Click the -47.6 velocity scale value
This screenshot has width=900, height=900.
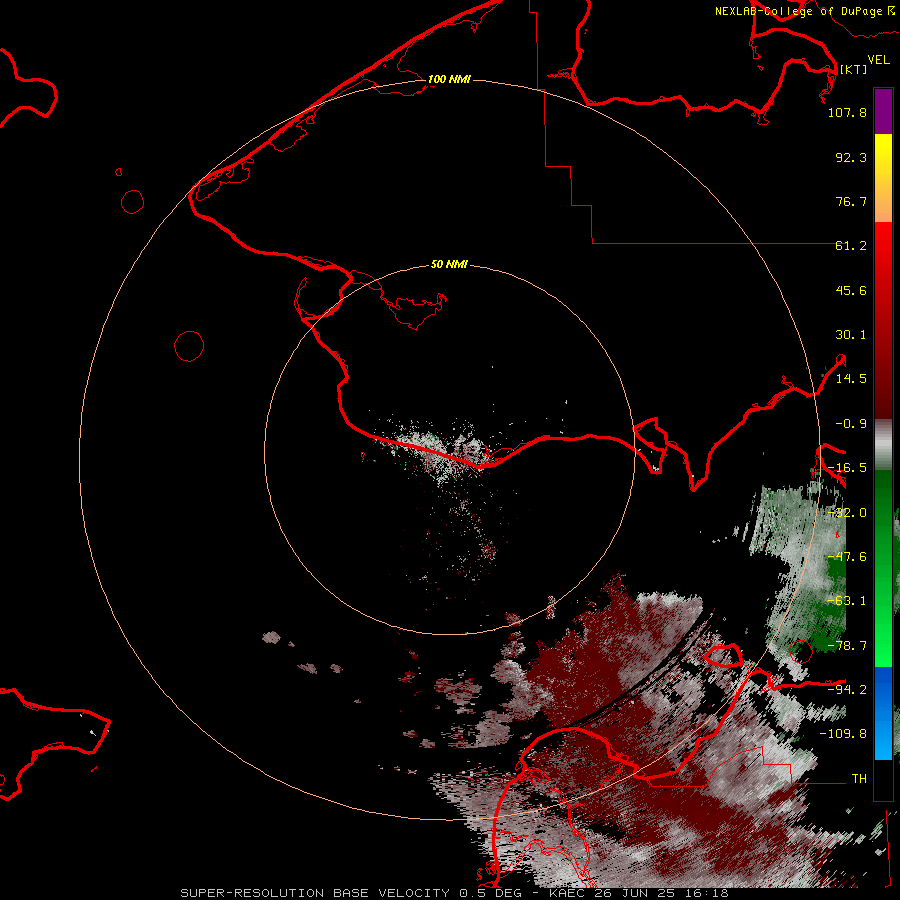click(847, 557)
